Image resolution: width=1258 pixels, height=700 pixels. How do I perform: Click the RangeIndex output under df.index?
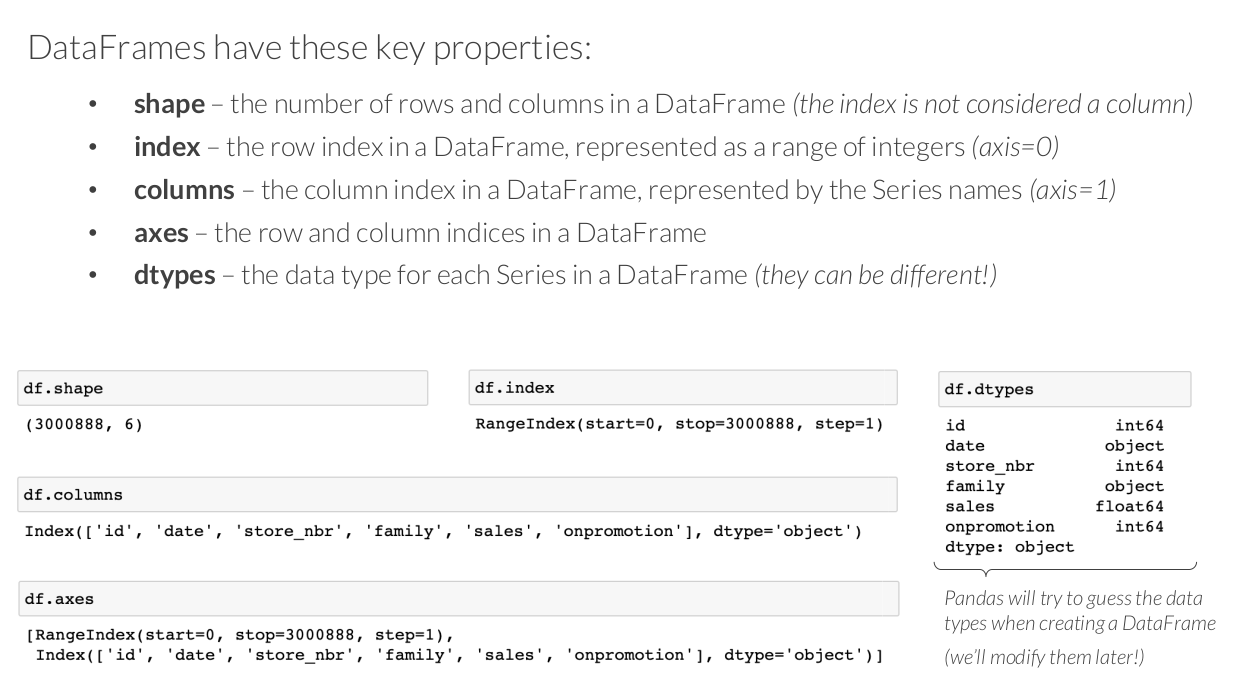point(679,424)
